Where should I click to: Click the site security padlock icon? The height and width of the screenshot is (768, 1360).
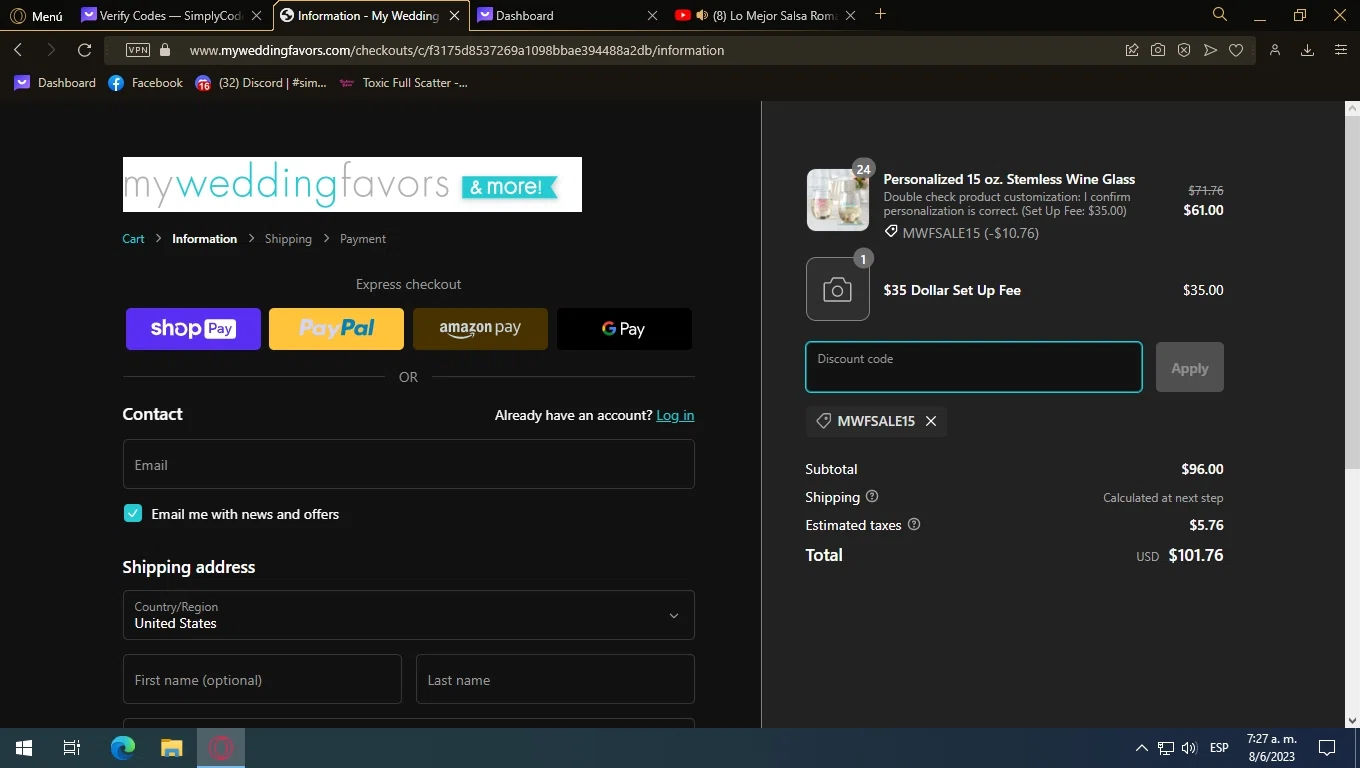click(x=165, y=50)
